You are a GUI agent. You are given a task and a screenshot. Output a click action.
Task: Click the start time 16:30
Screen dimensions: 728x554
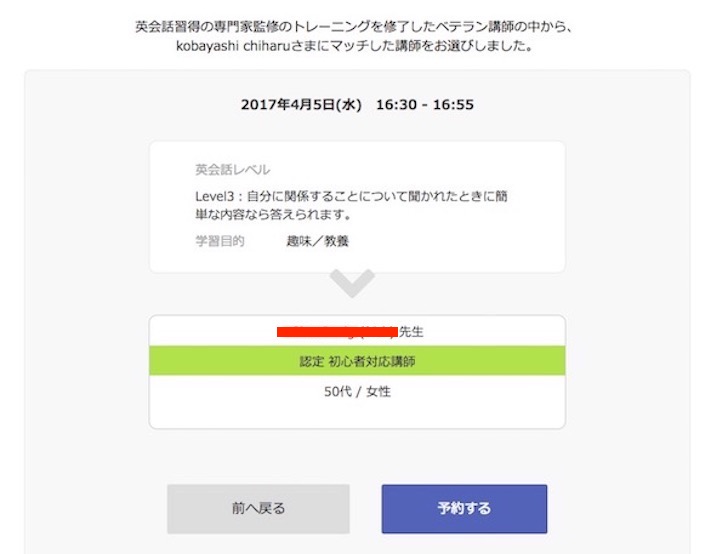(x=396, y=104)
